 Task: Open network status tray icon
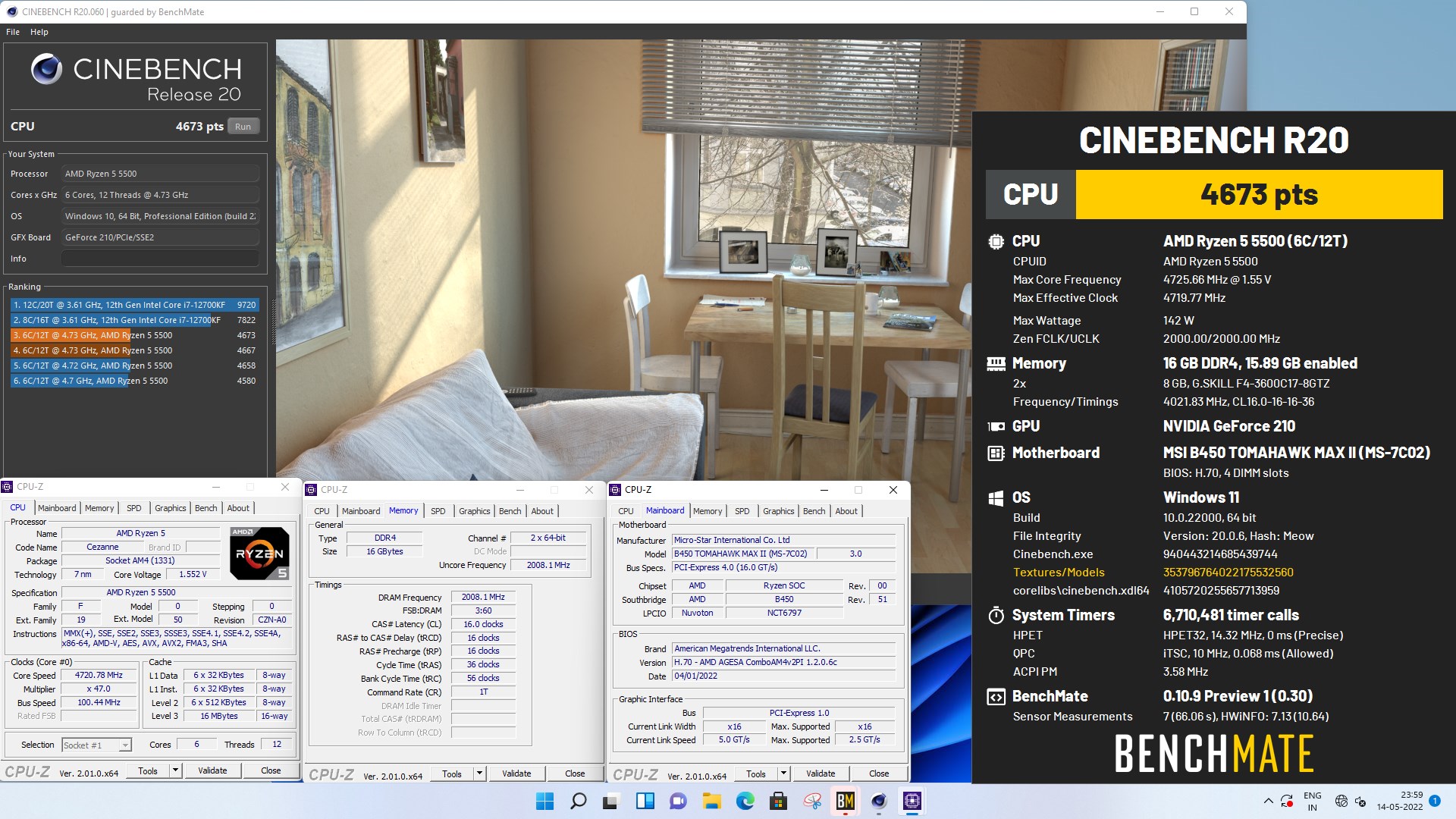[1341, 801]
